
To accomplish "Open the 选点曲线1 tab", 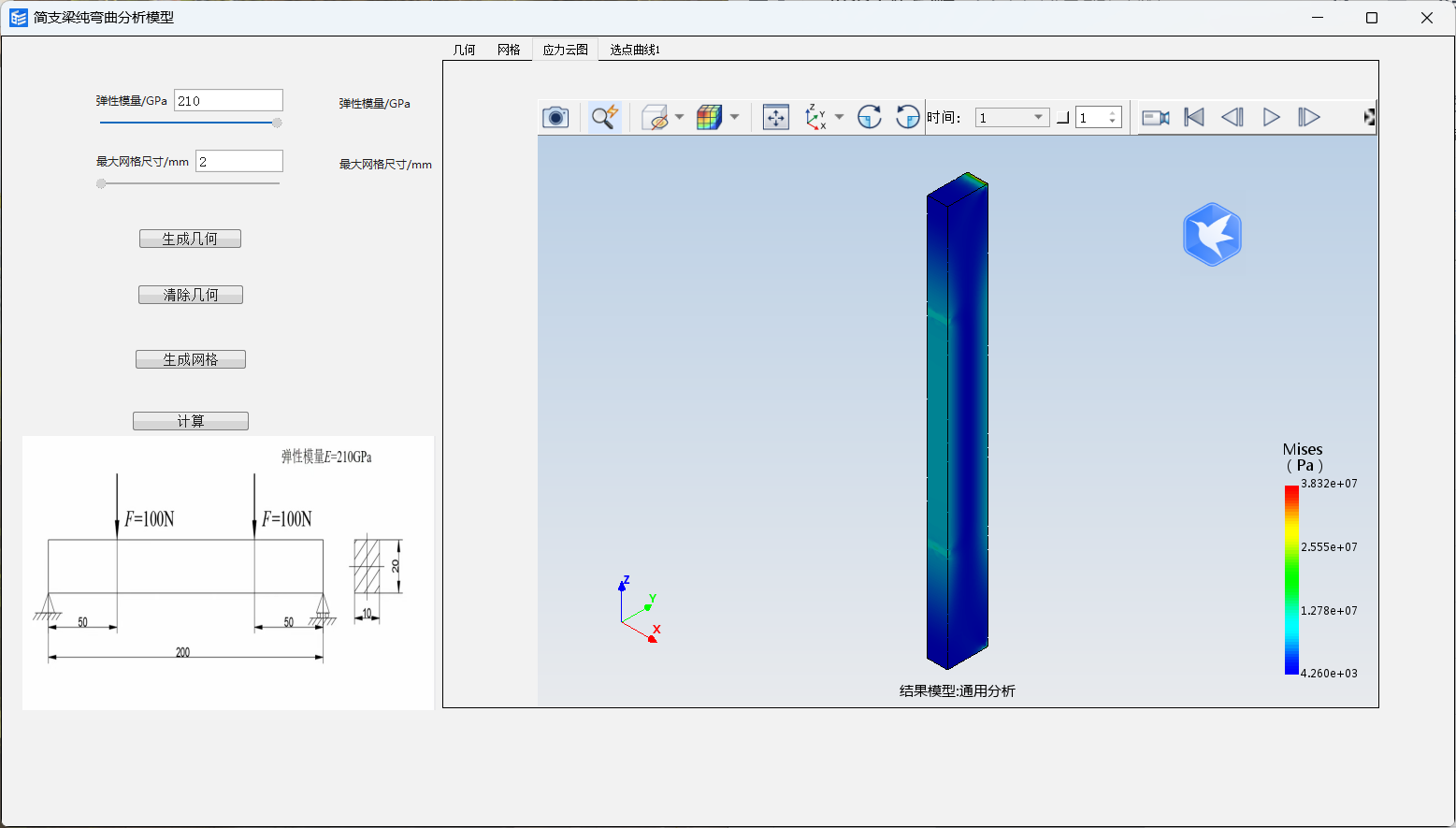I will (635, 50).
